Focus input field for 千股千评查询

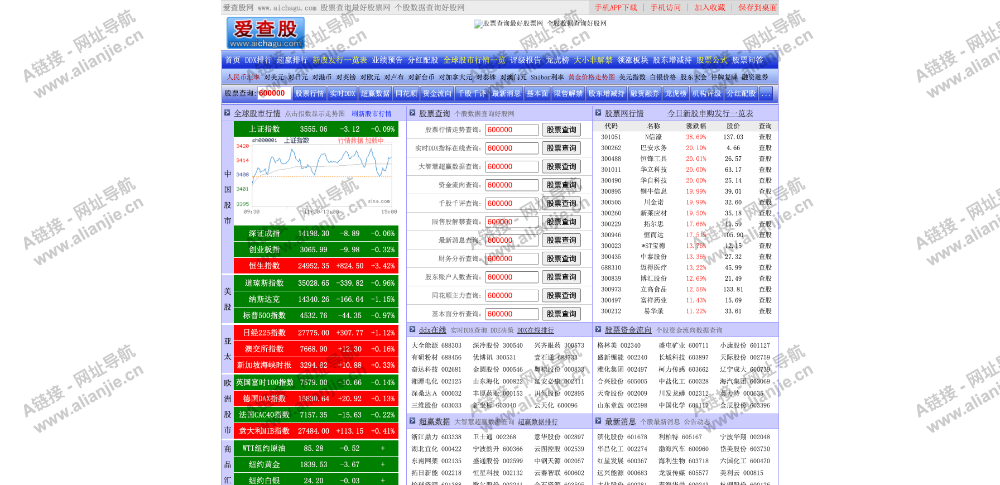(x=511, y=204)
